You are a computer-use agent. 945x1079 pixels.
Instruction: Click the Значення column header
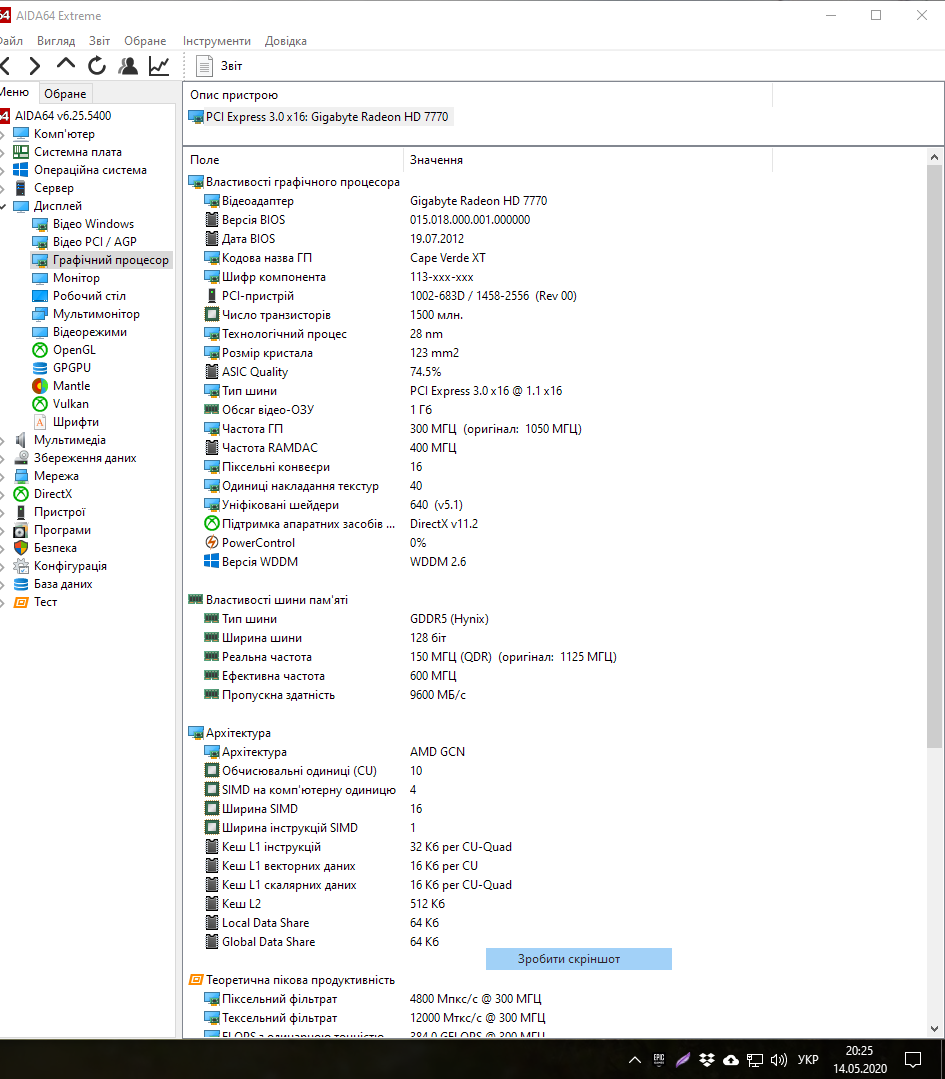point(588,160)
